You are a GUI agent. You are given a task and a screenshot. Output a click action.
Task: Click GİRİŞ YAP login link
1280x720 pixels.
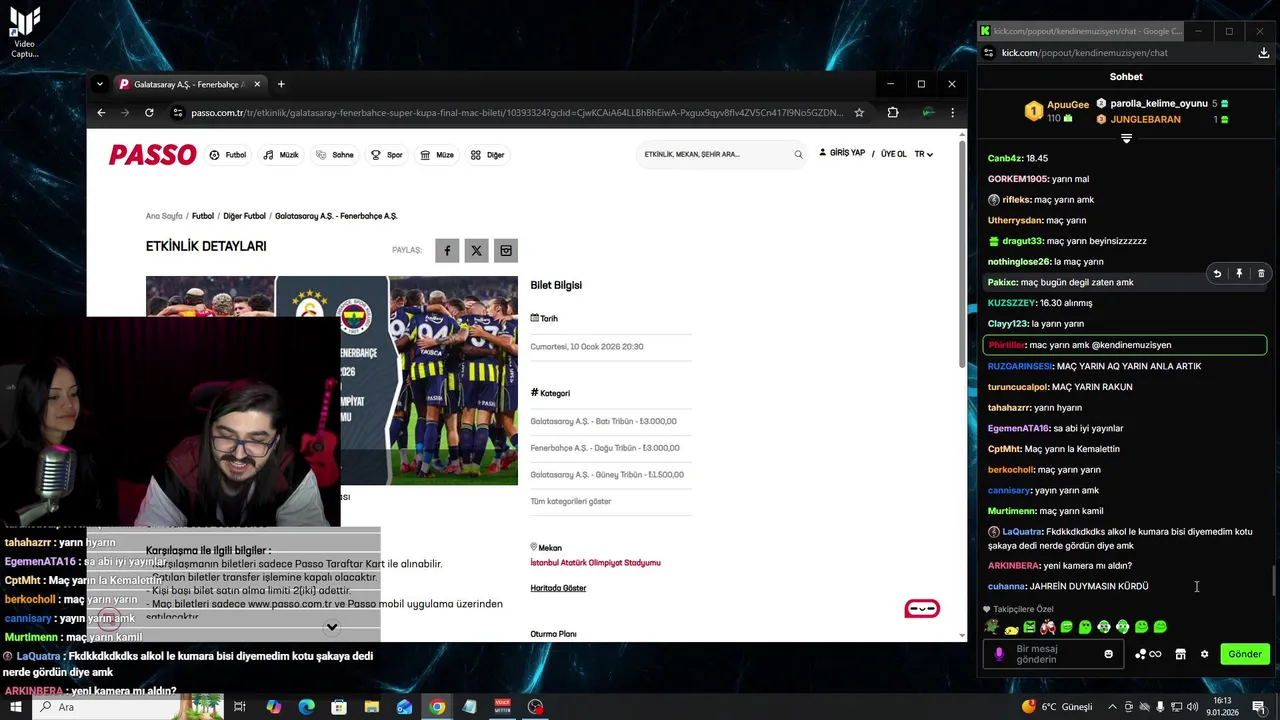pos(842,153)
